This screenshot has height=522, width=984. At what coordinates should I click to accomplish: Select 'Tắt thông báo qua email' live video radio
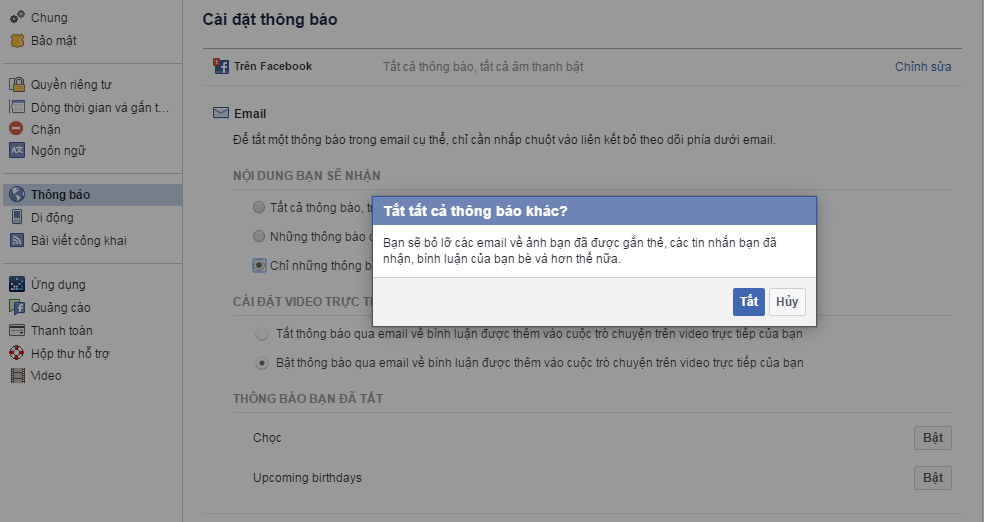[262, 333]
